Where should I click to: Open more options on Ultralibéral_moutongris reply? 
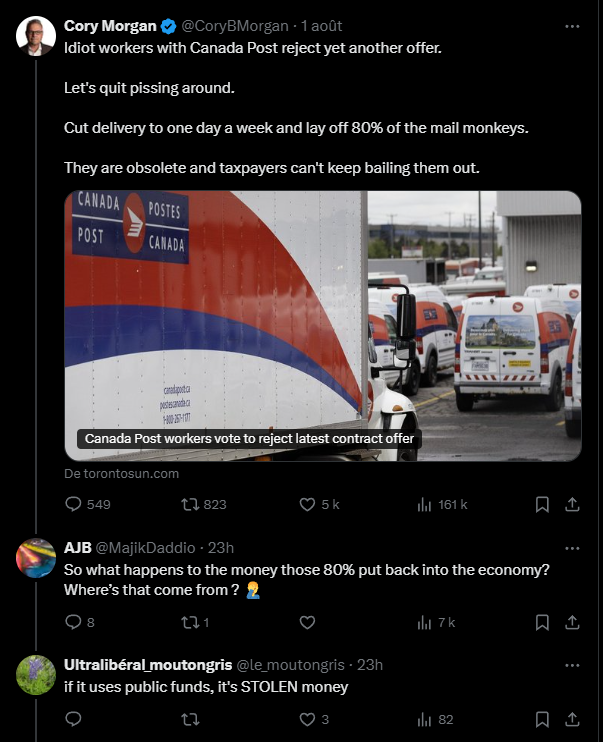pos(571,665)
